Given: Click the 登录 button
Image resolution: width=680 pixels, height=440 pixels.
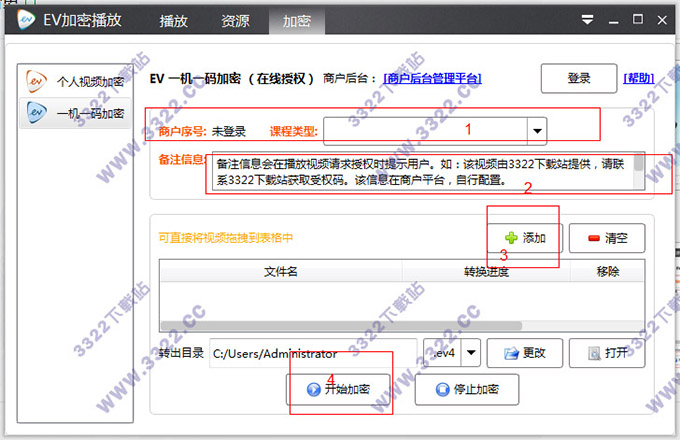Looking at the screenshot, I should [x=579, y=78].
